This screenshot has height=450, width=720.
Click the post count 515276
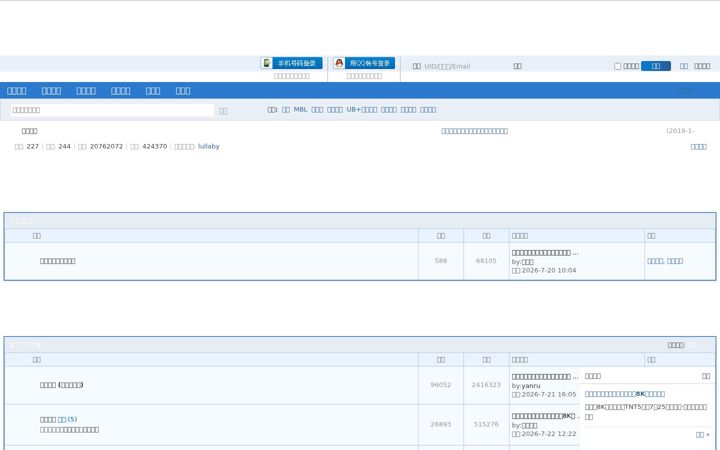pyautogui.click(x=486, y=424)
